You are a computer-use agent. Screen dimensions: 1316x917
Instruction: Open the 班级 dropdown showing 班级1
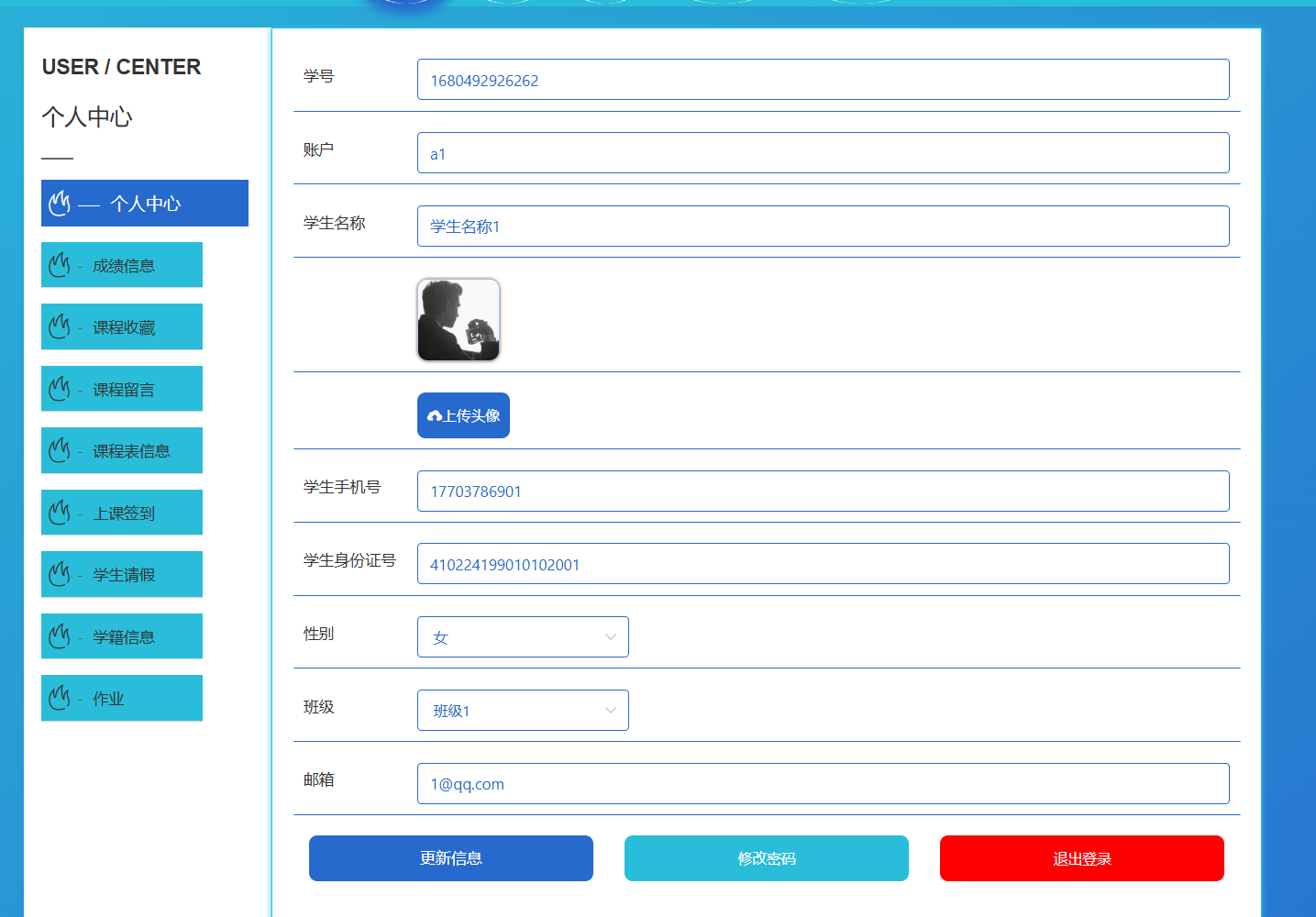pos(523,710)
